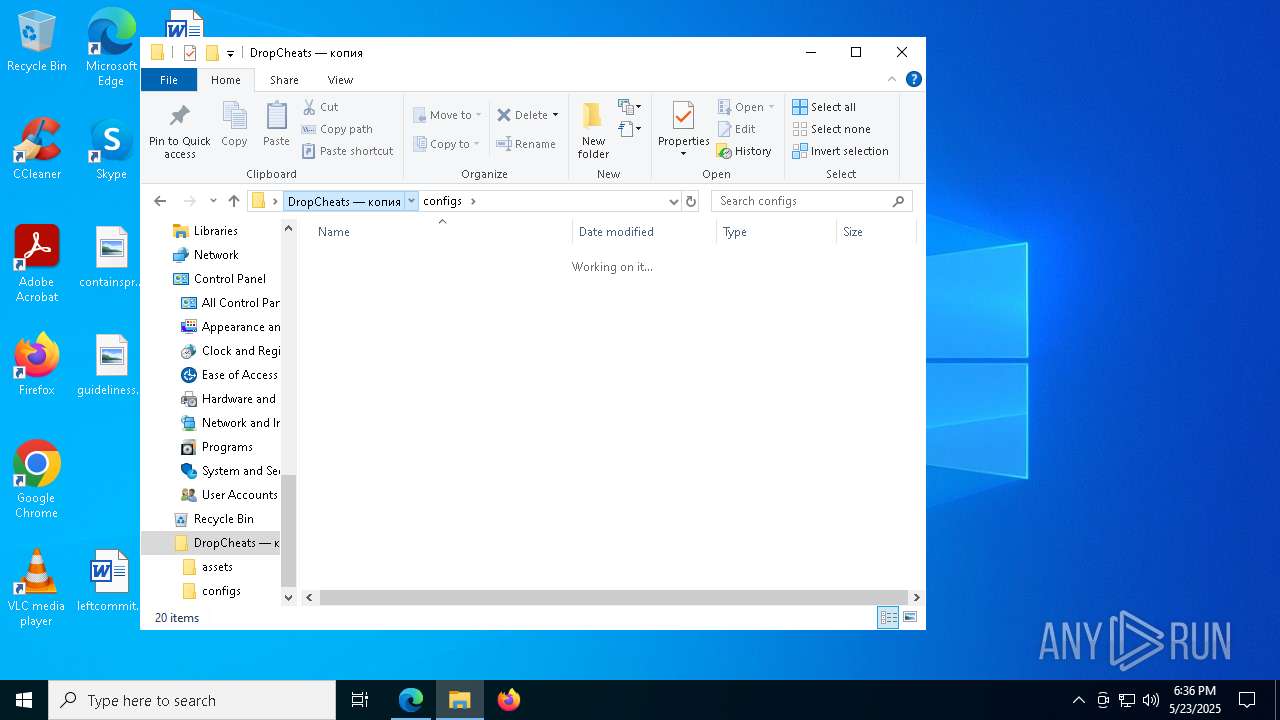Image resolution: width=1280 pixels, height=720 pixels.
Task: Switch to the View tab
Action: pyautogui.click(x=340, y=80)
